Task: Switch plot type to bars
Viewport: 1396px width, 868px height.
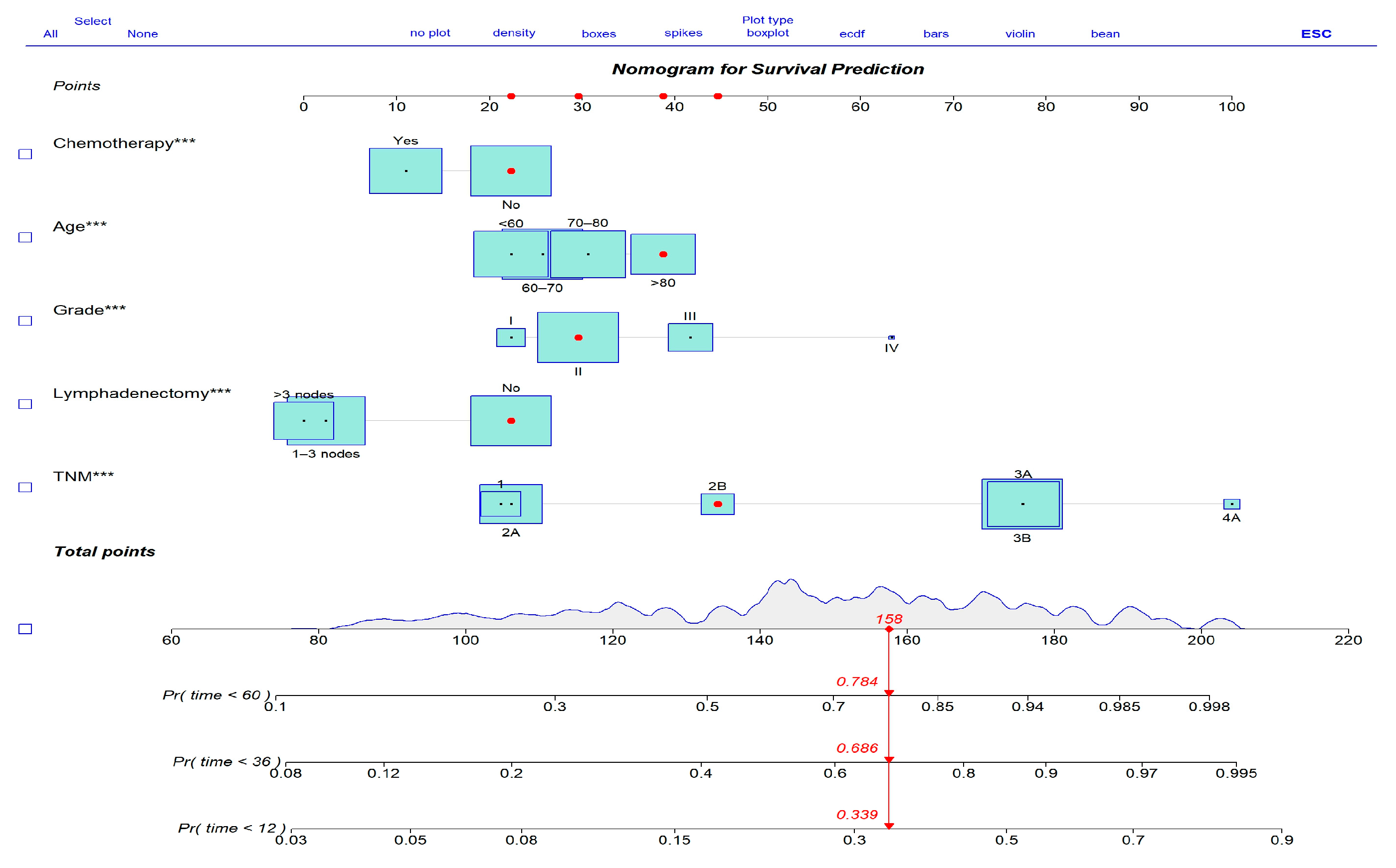Action: (936, 34)
